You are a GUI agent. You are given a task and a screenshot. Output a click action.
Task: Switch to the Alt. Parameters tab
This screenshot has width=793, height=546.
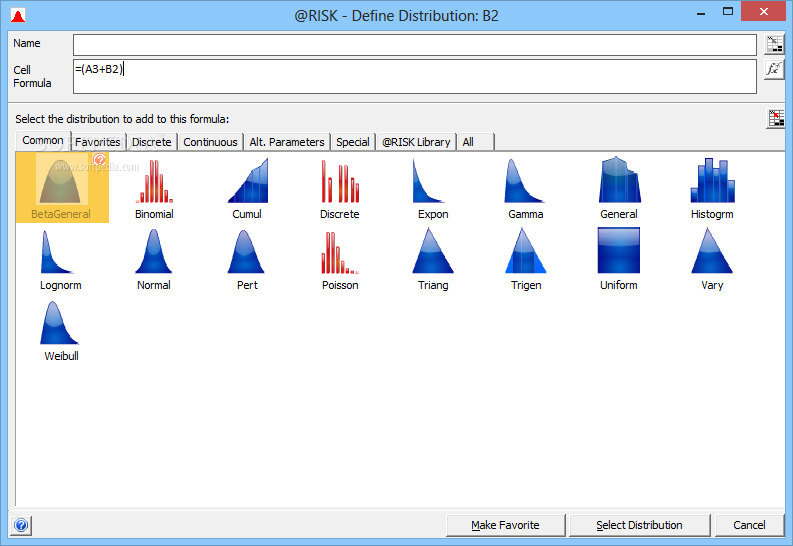coord(287,142)
